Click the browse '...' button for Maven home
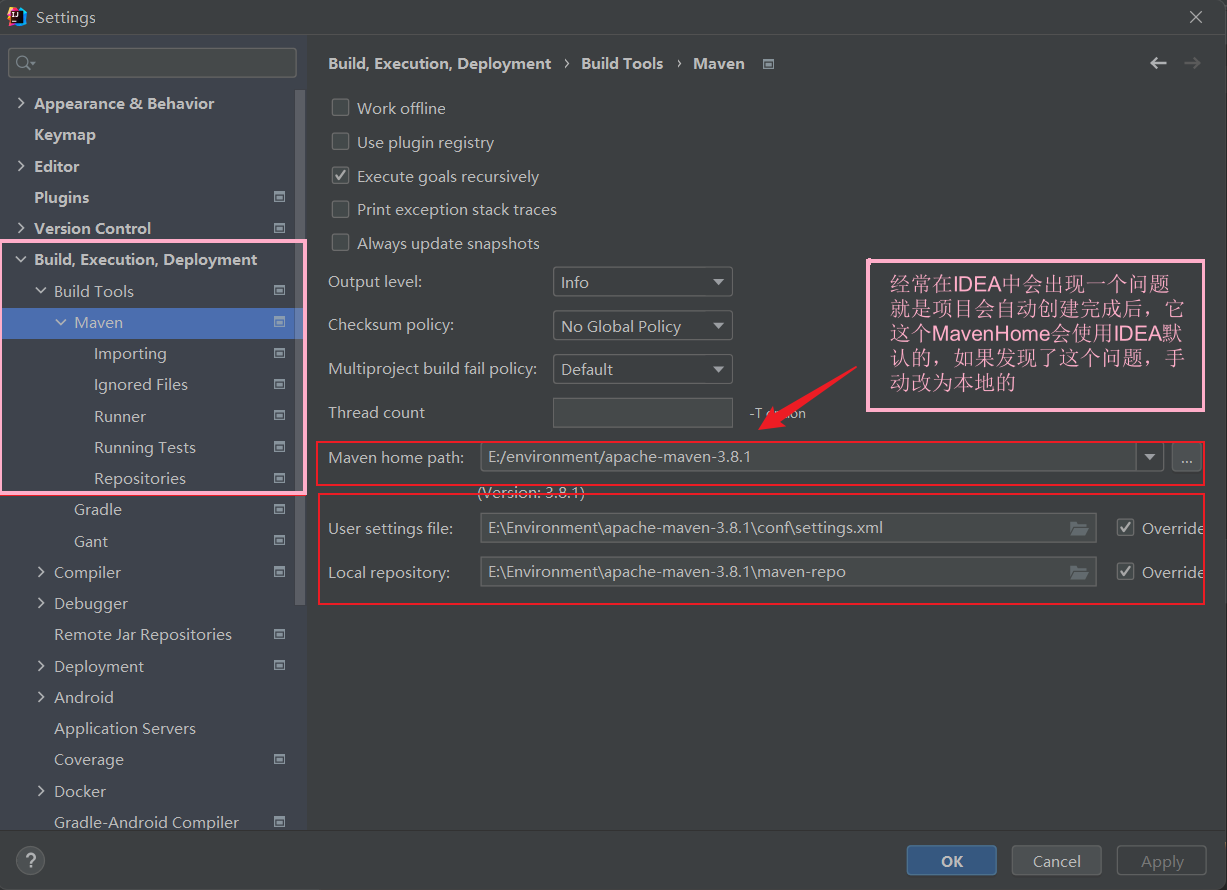 (1186, 458)
